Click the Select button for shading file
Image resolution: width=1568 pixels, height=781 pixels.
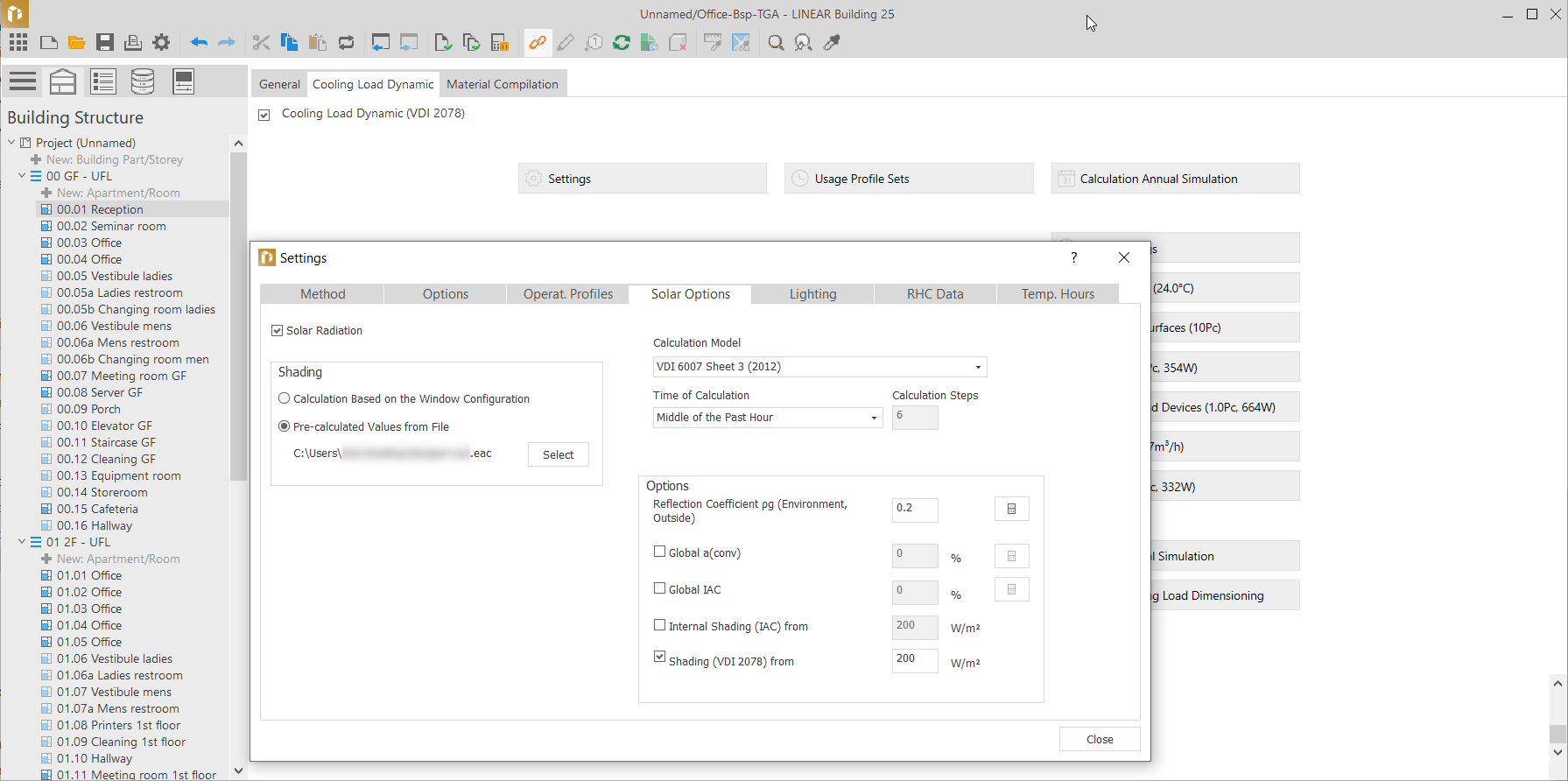(558, 454)
